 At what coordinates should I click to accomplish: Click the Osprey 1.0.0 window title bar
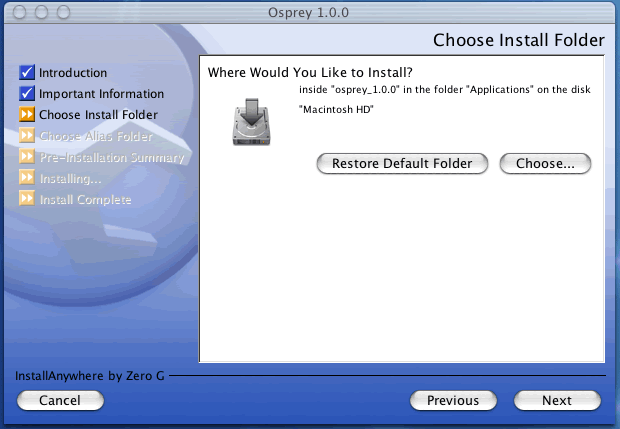point(310,12)
